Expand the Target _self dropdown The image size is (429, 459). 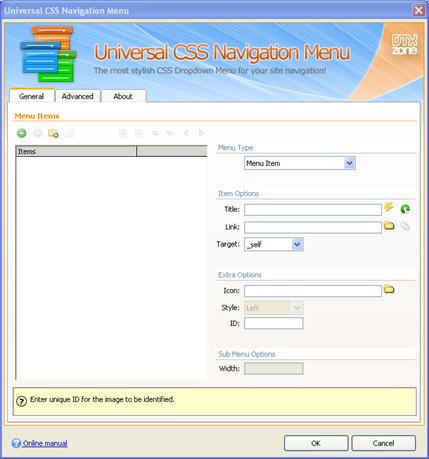coord(274,245)
